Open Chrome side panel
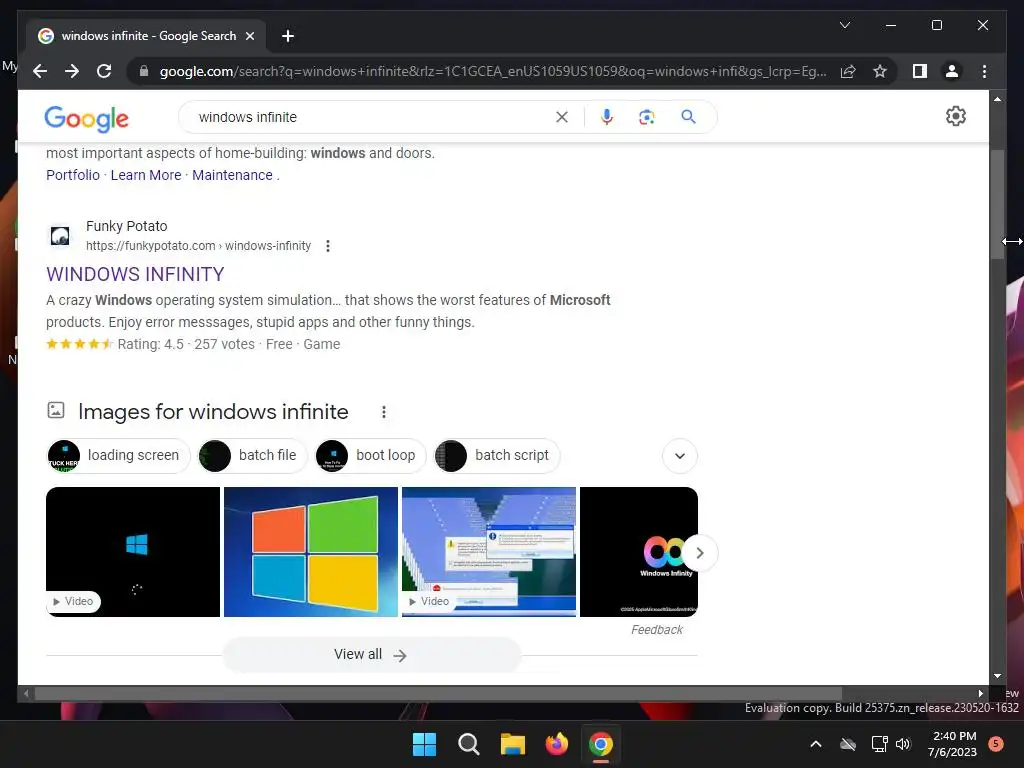This screenshot has width=1024, height=768. (x=920, y=71)
